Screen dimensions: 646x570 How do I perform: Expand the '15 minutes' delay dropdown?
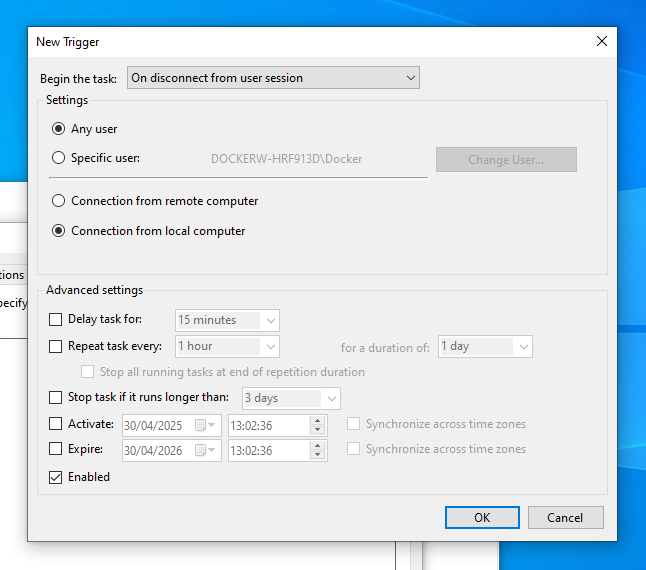(x=227, y=320)
